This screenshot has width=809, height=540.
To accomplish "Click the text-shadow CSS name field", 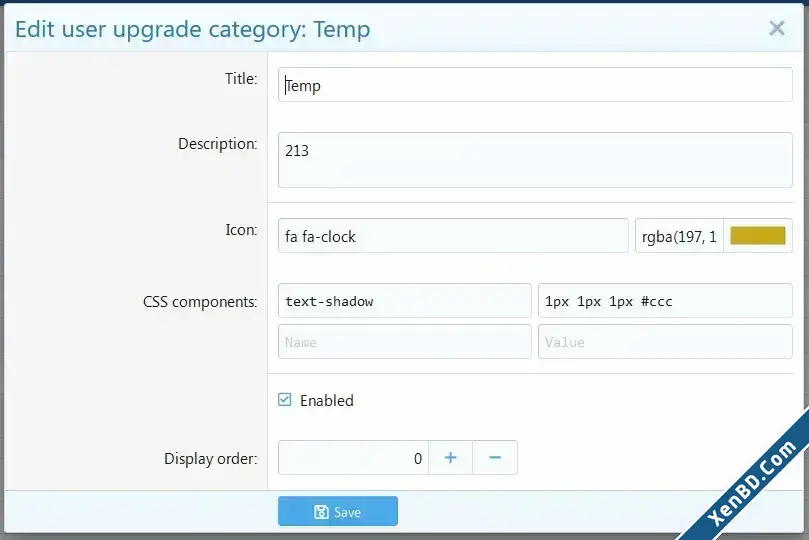I will pyautogui.click(x=404, y=301).
